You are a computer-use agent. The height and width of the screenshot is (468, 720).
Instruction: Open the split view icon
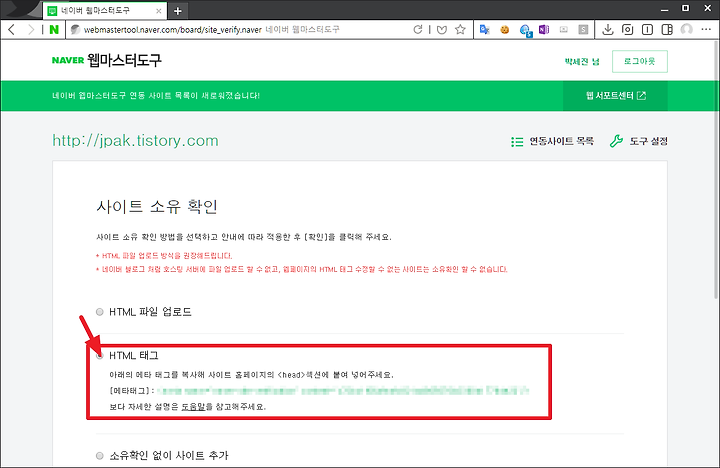(667, 30)
